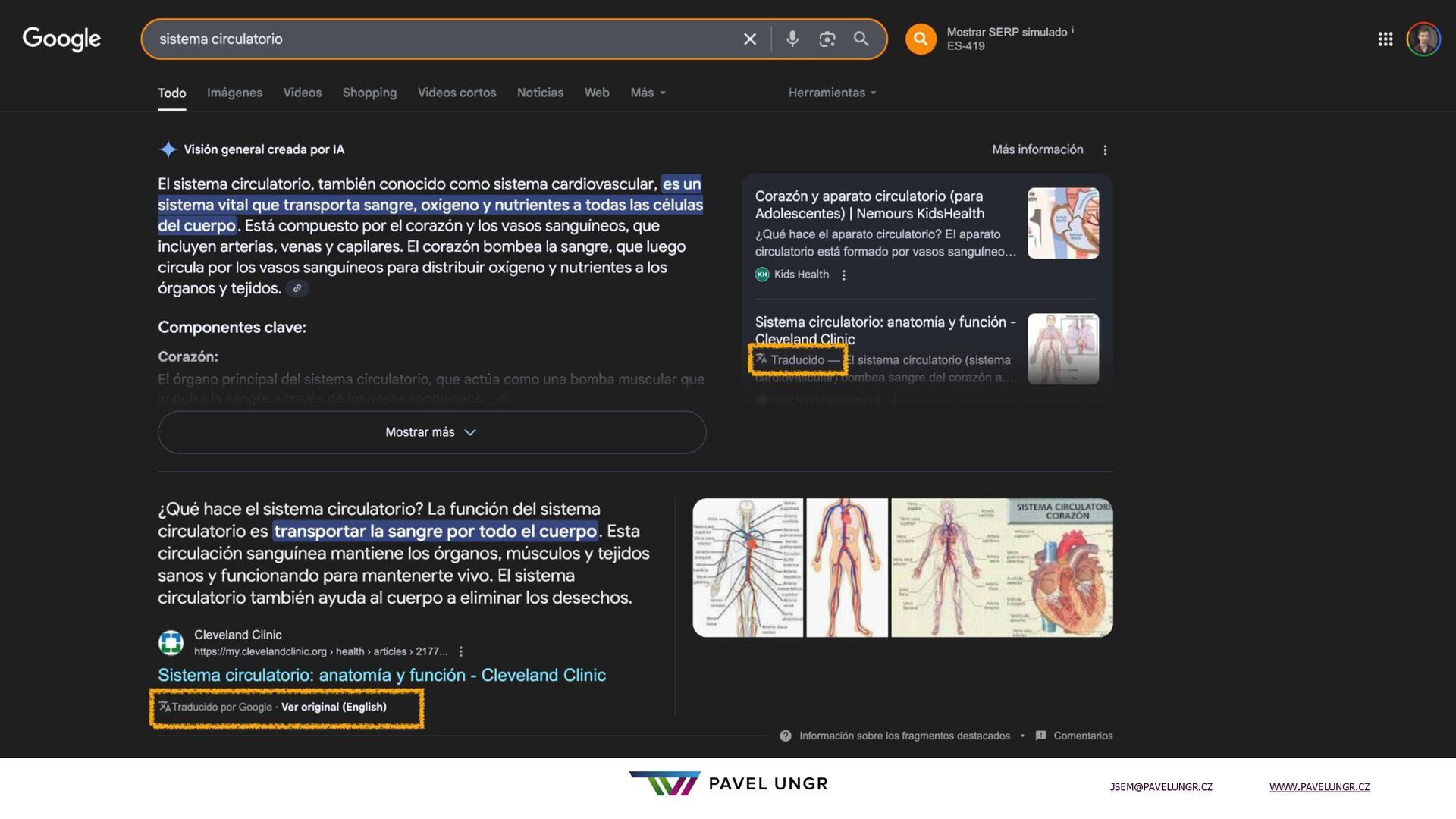Open the Google apps grid
Screen dimensions: 1456x819
tap(1385, 39)
